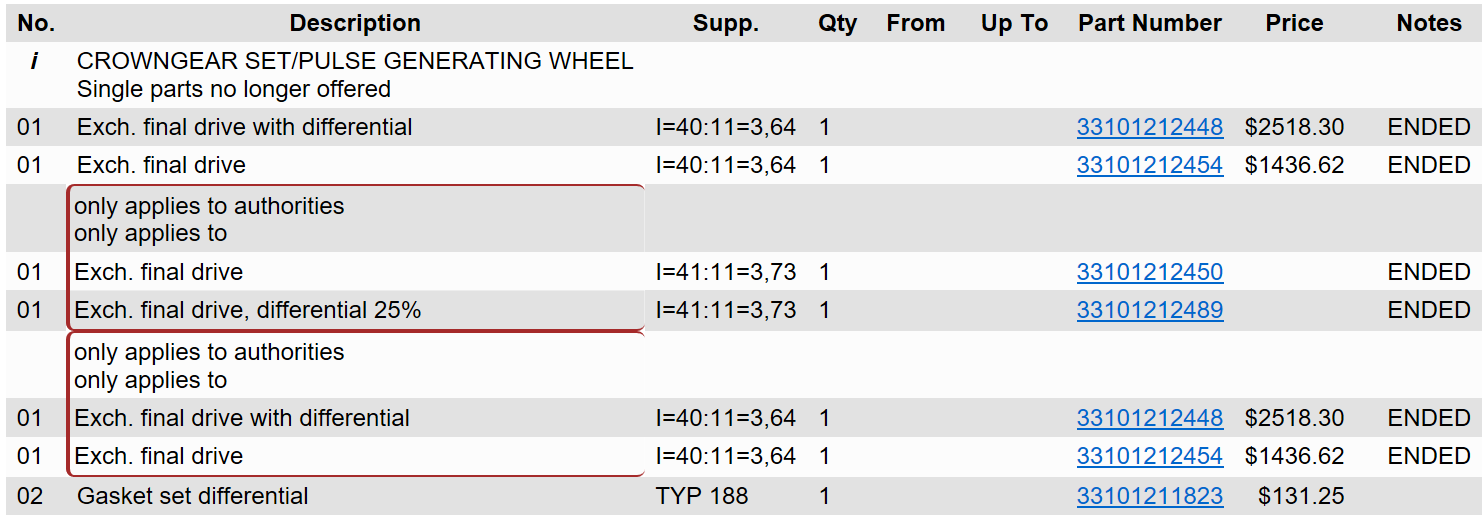Click the italic 'i' information icon
This screenshot has width=1483, height=521.
34,62
